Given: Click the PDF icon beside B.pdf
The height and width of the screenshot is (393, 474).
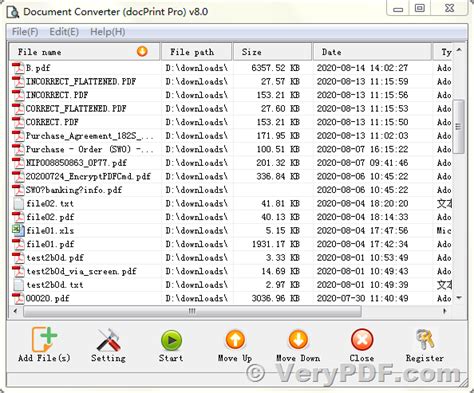Looking at the screenshot, I should click(x=18, y=68).
